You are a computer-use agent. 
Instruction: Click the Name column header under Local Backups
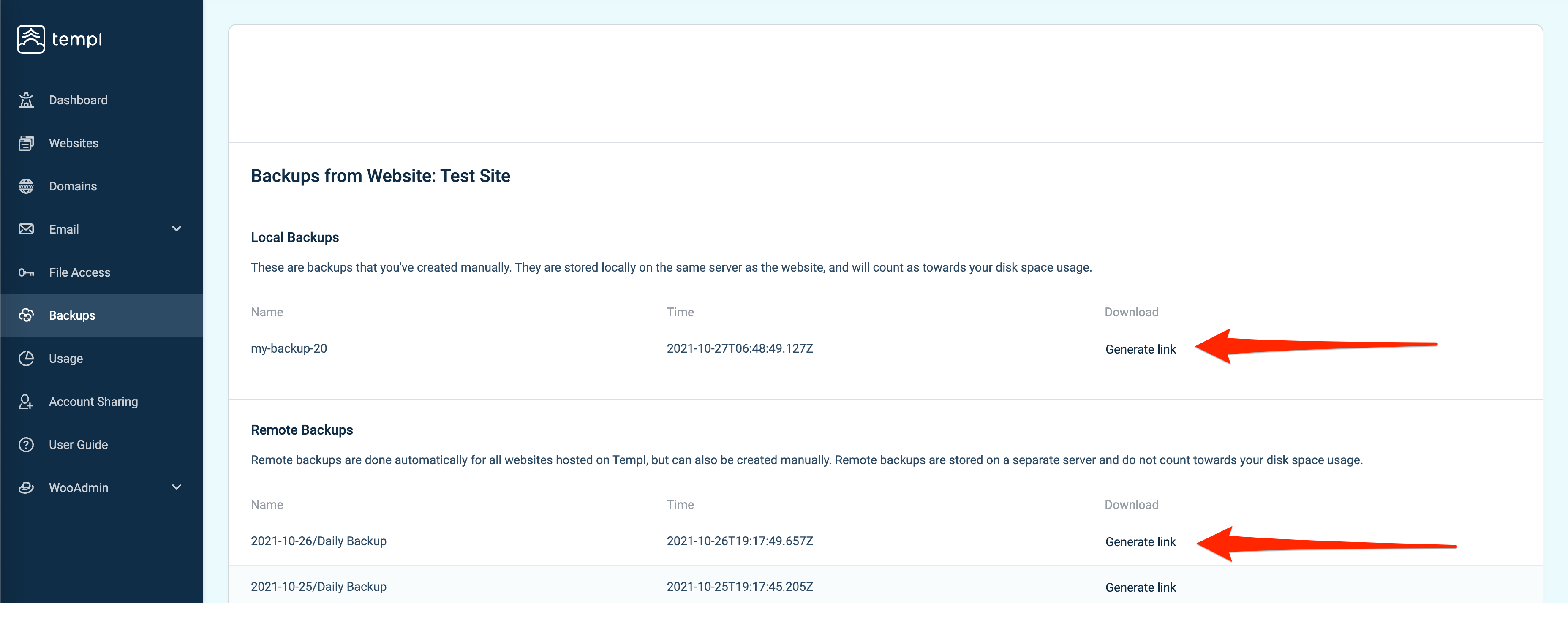tap(267, 312)
